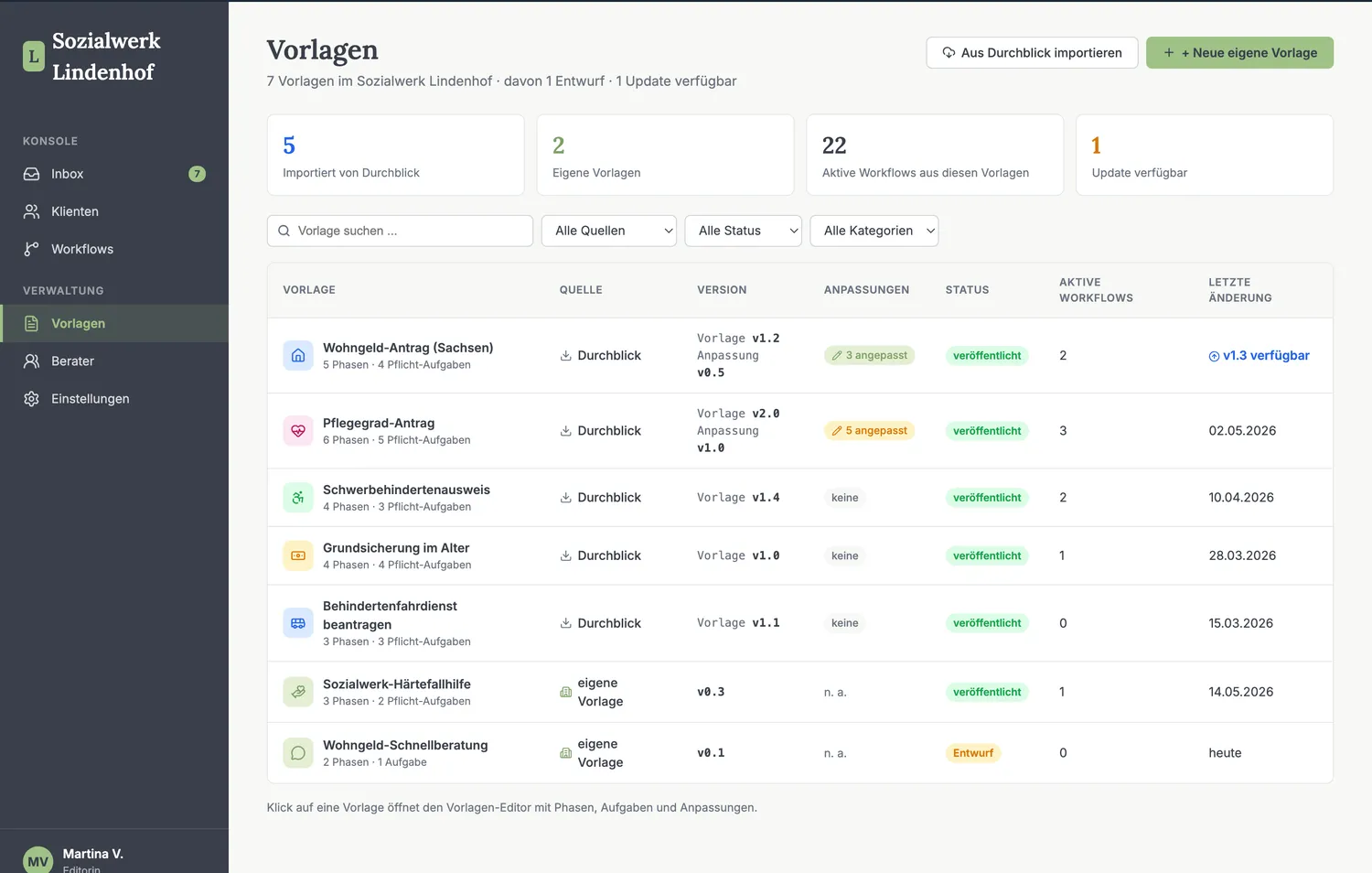Image resolution: width=1372 pixels, height=873 pixels.
Task: Click the Klienten people icon
Action: coord(32,211)
